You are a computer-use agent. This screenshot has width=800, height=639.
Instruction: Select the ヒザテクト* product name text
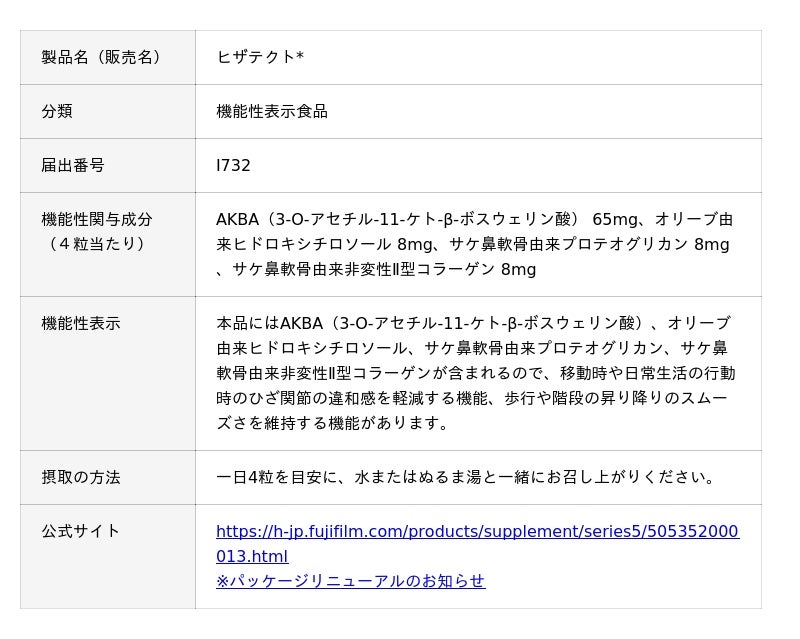coord(260,57)
